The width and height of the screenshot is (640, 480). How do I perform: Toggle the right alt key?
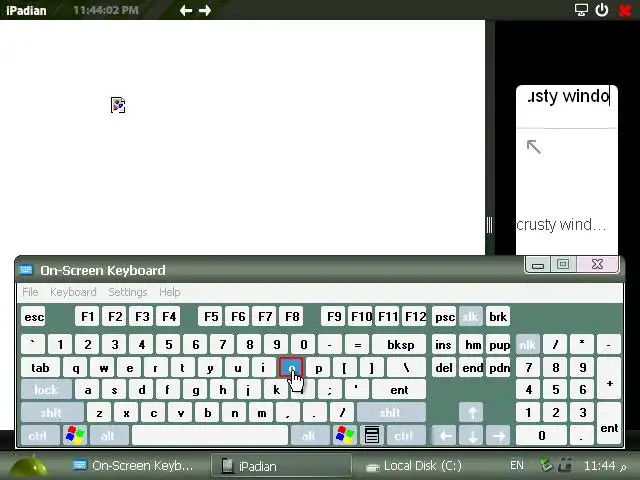pos(309,436)
